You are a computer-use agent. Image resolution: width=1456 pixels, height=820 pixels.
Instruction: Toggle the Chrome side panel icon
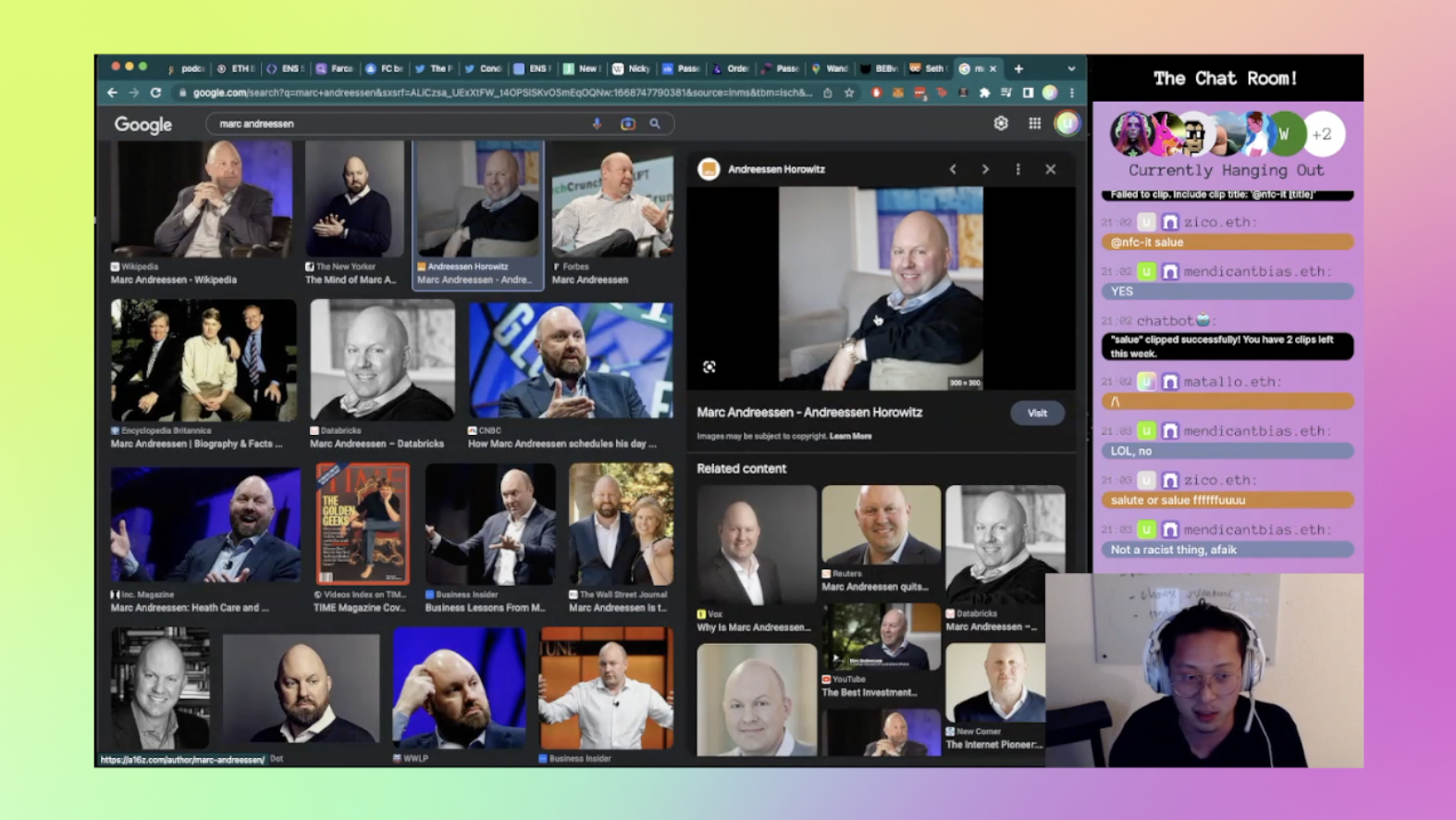(1028, 93)
